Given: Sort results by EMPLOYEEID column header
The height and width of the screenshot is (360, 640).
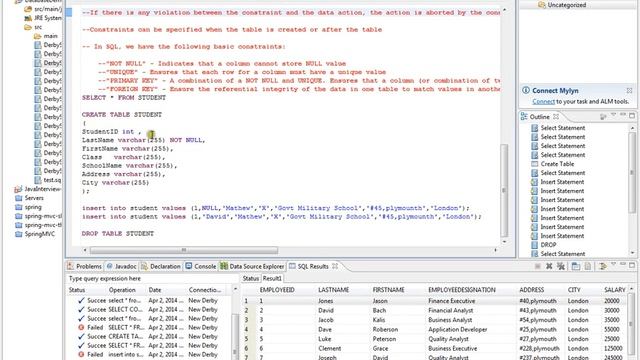Looking at the screenshot, I should click(x=277, y=289).
